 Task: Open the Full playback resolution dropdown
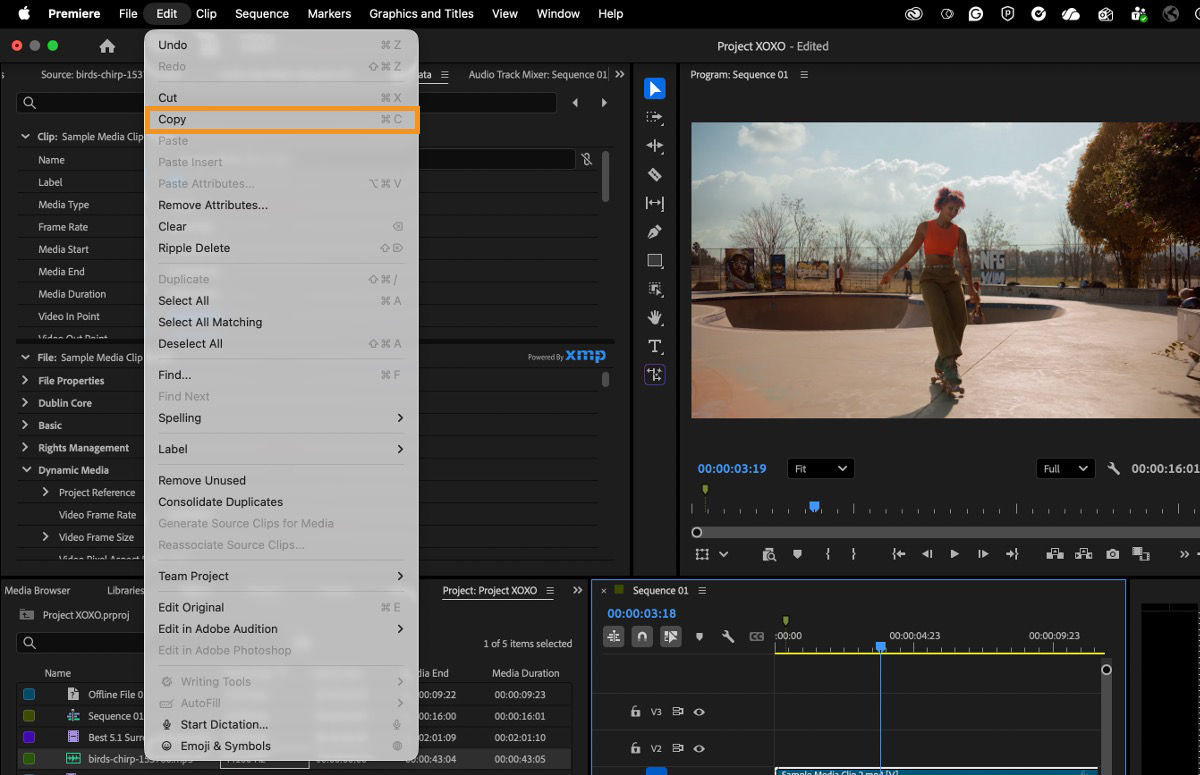coord(1064,468)
